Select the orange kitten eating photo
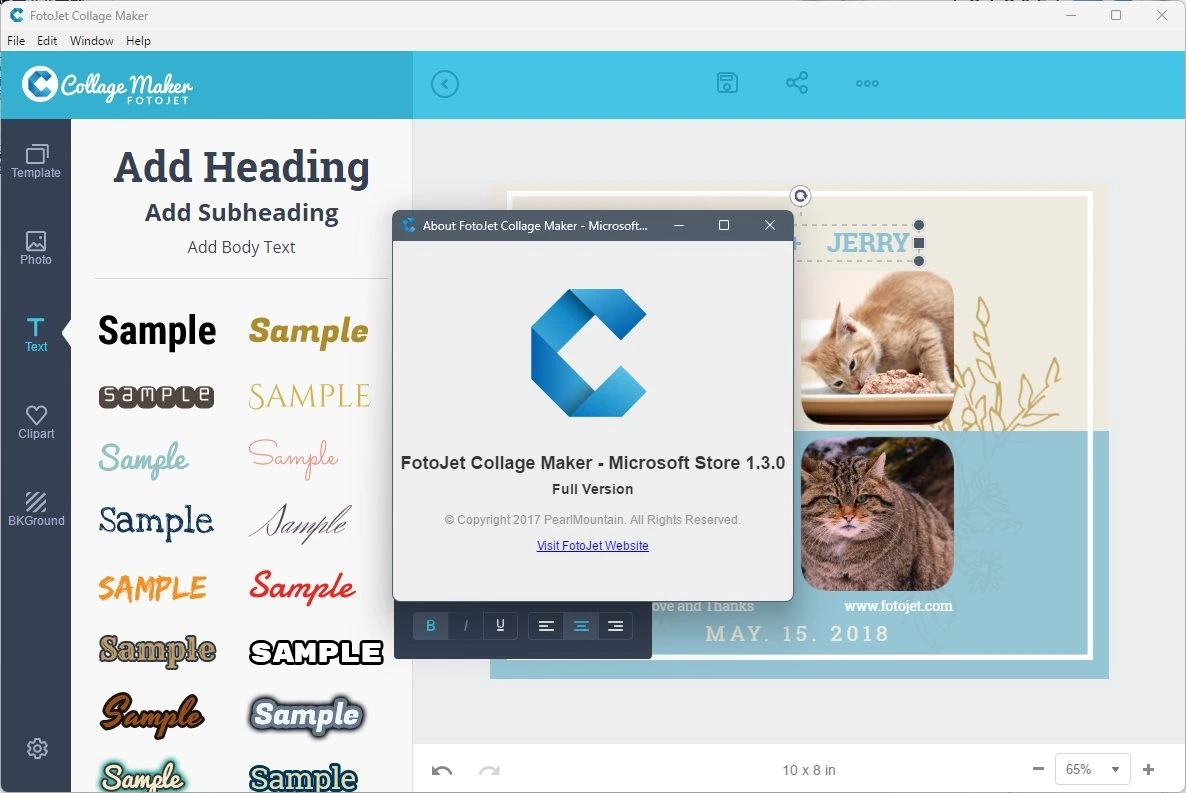Image resolution: width=1186 pixels, height=793 pixels. (877, 347)
